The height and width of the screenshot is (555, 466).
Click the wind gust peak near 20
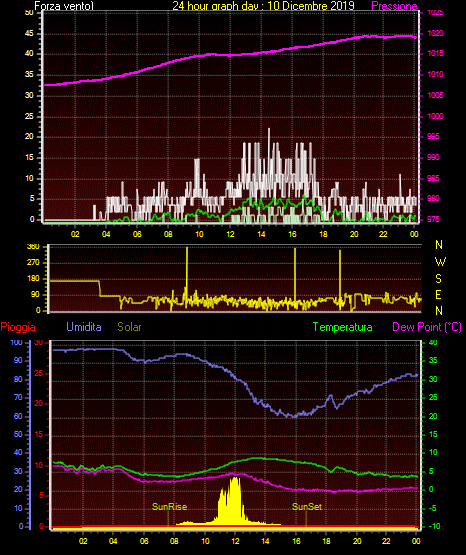(x=269, y=130)
